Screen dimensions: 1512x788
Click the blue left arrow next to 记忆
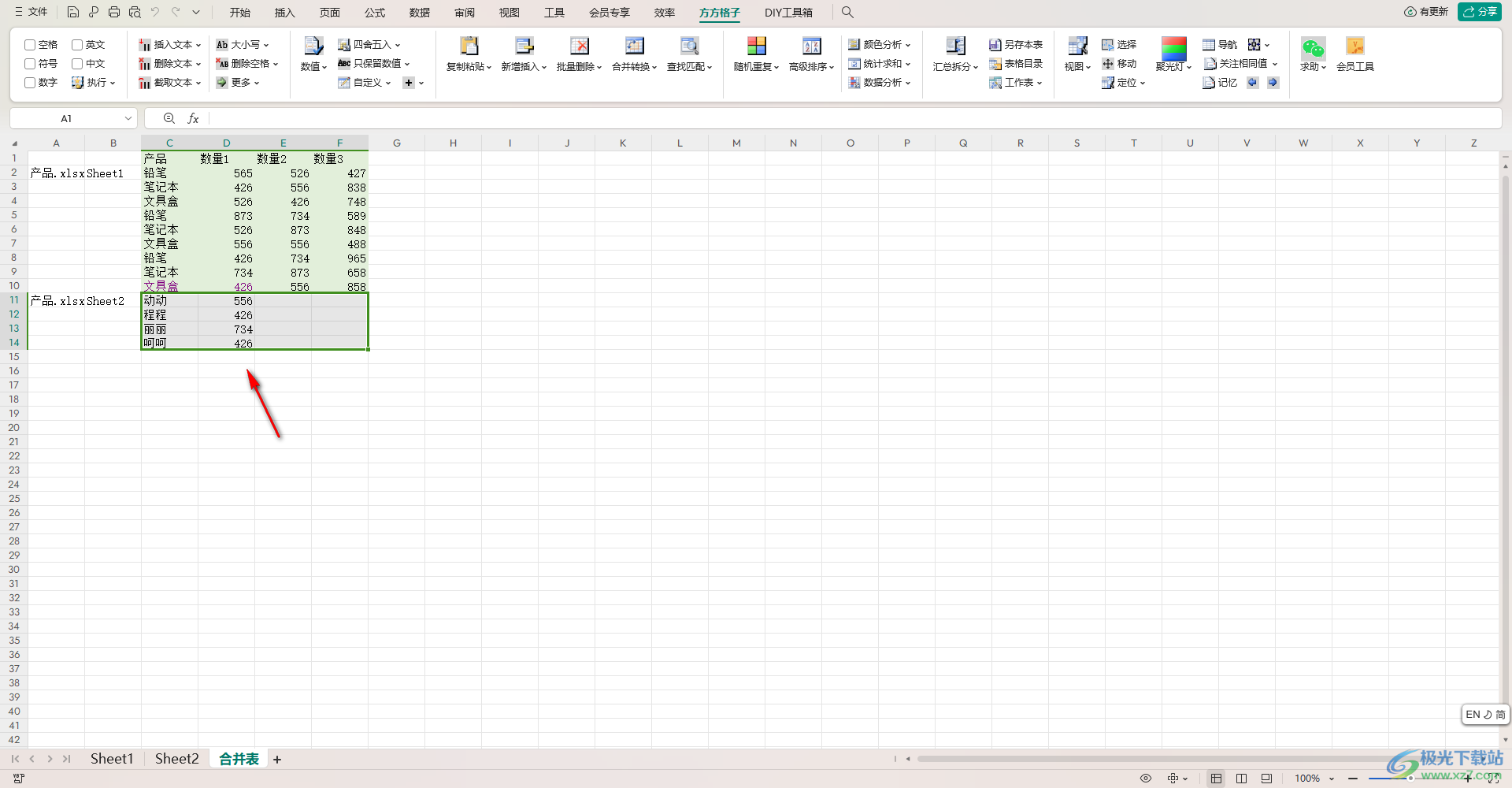1253,82
